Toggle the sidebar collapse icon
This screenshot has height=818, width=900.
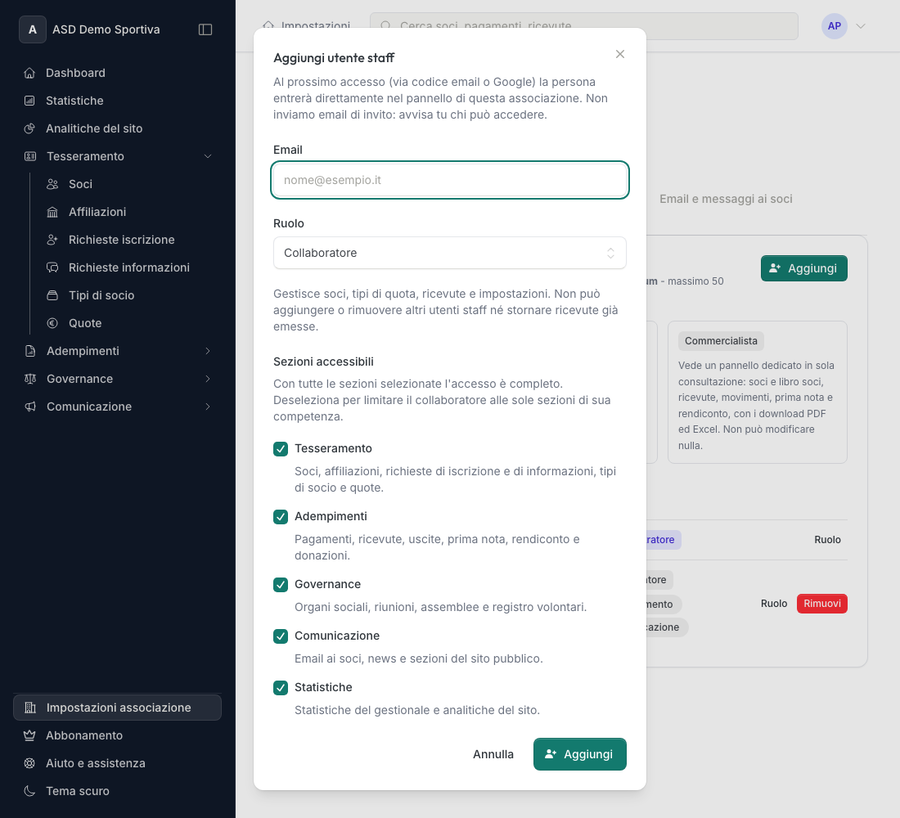[x=205, y=29]
